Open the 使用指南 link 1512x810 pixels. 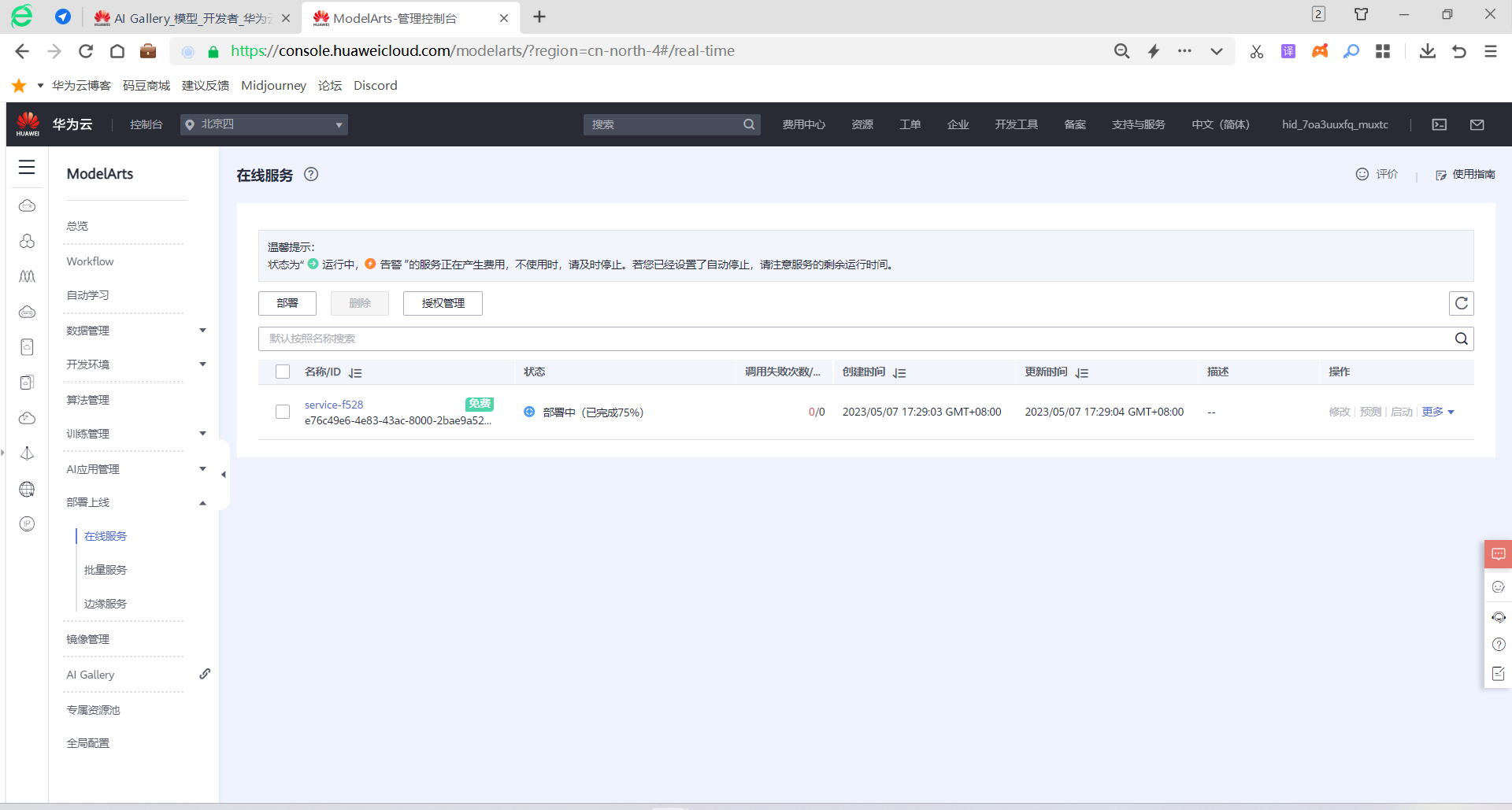[x=1466, y=174]
